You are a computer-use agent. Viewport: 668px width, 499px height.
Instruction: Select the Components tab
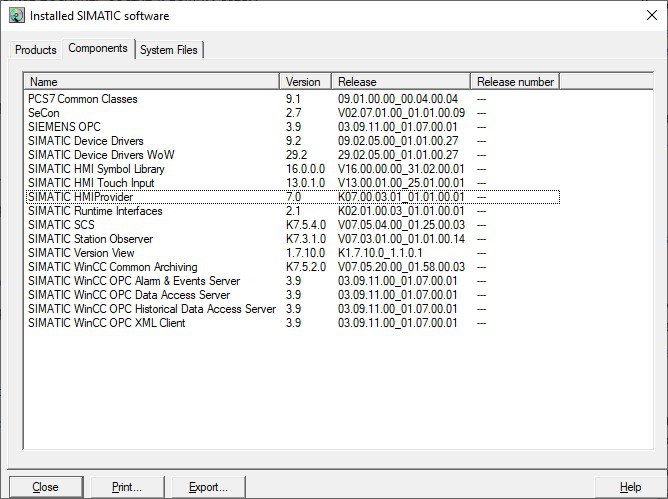pyautogui.click(x=98, y=49)
